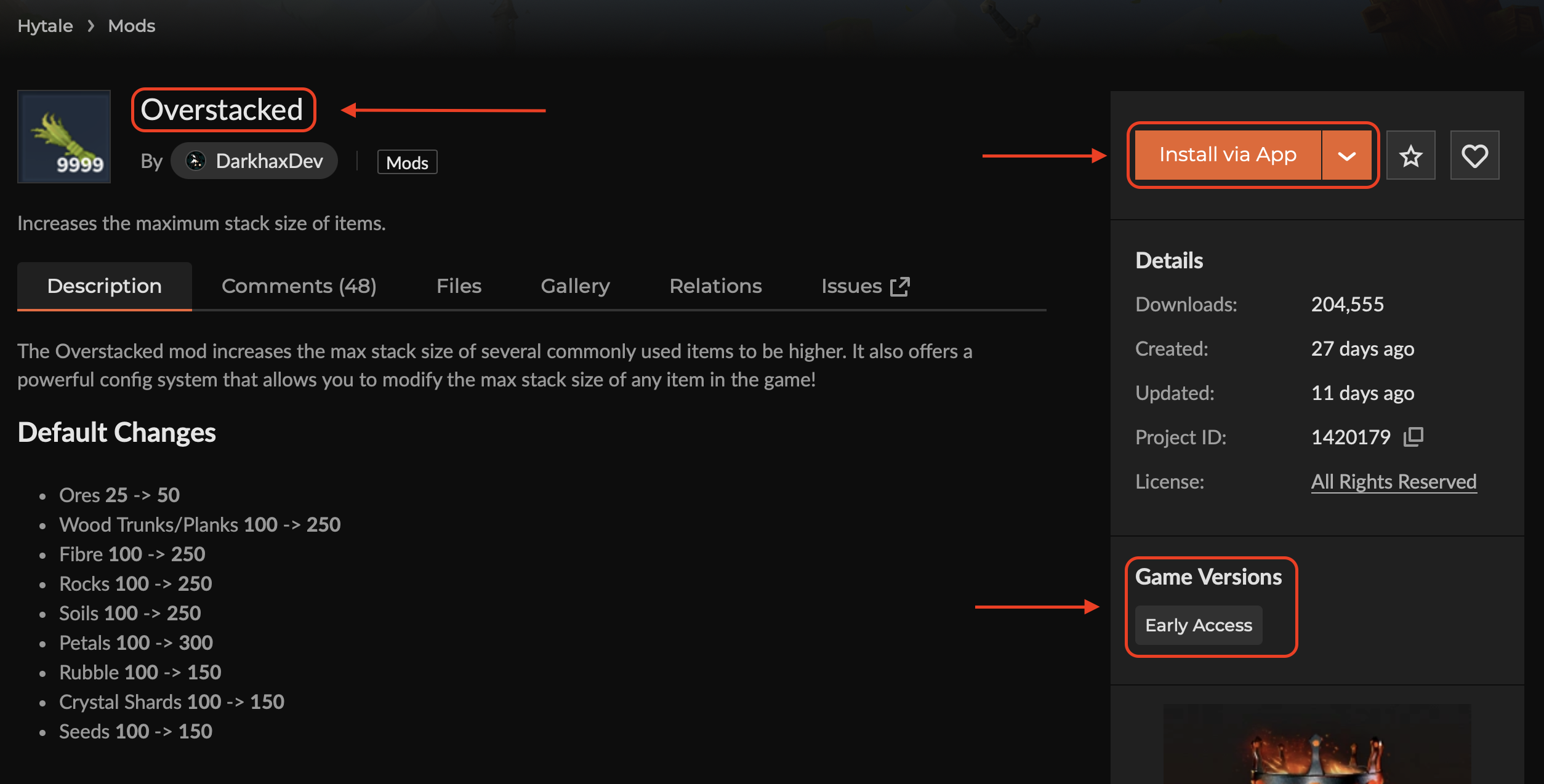Screen dimensions: 1544x784
Task: Click the star follow icon
Action: click(x=1410, y=156)
